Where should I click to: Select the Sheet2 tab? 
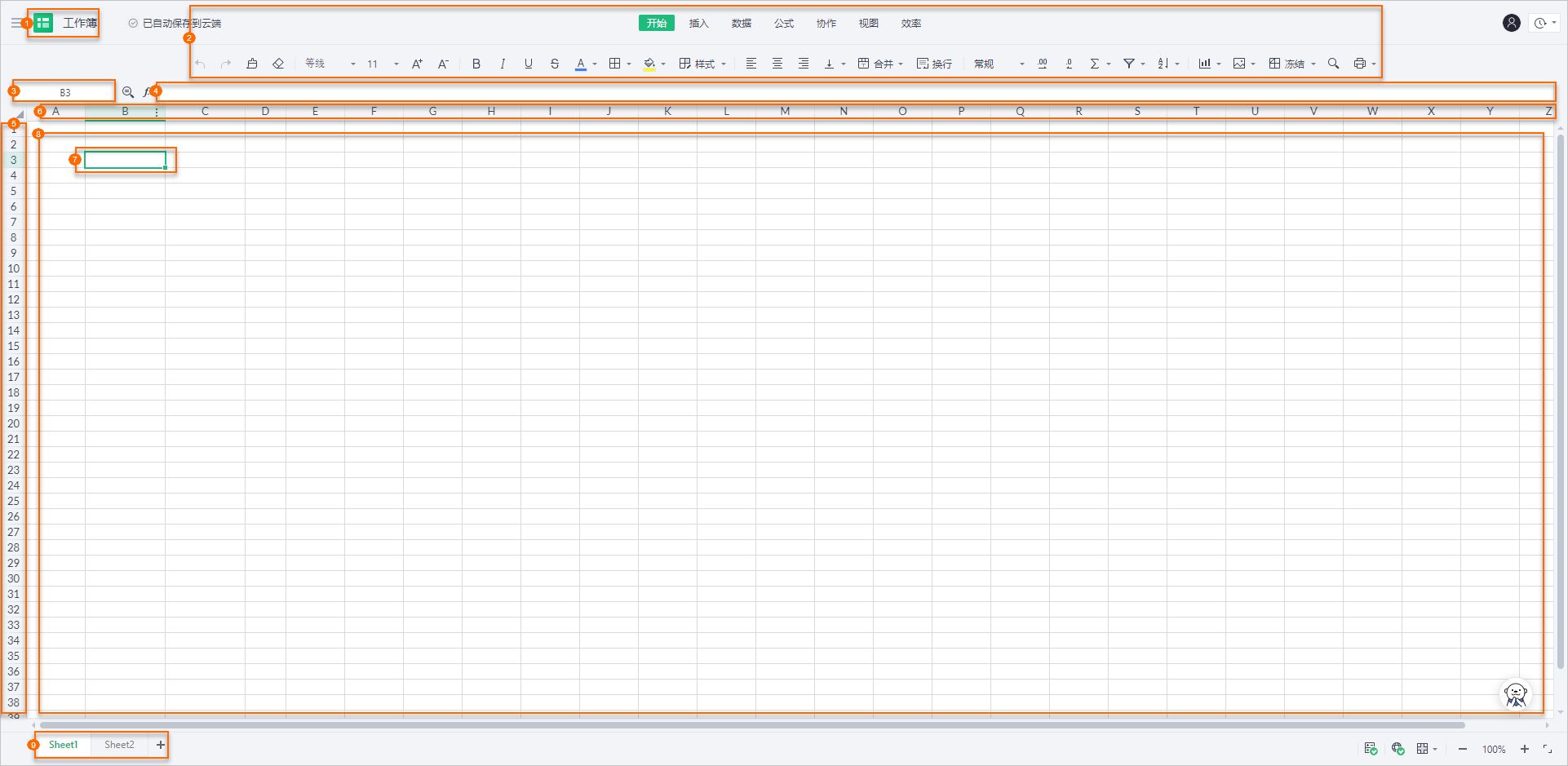coord(119,745)
